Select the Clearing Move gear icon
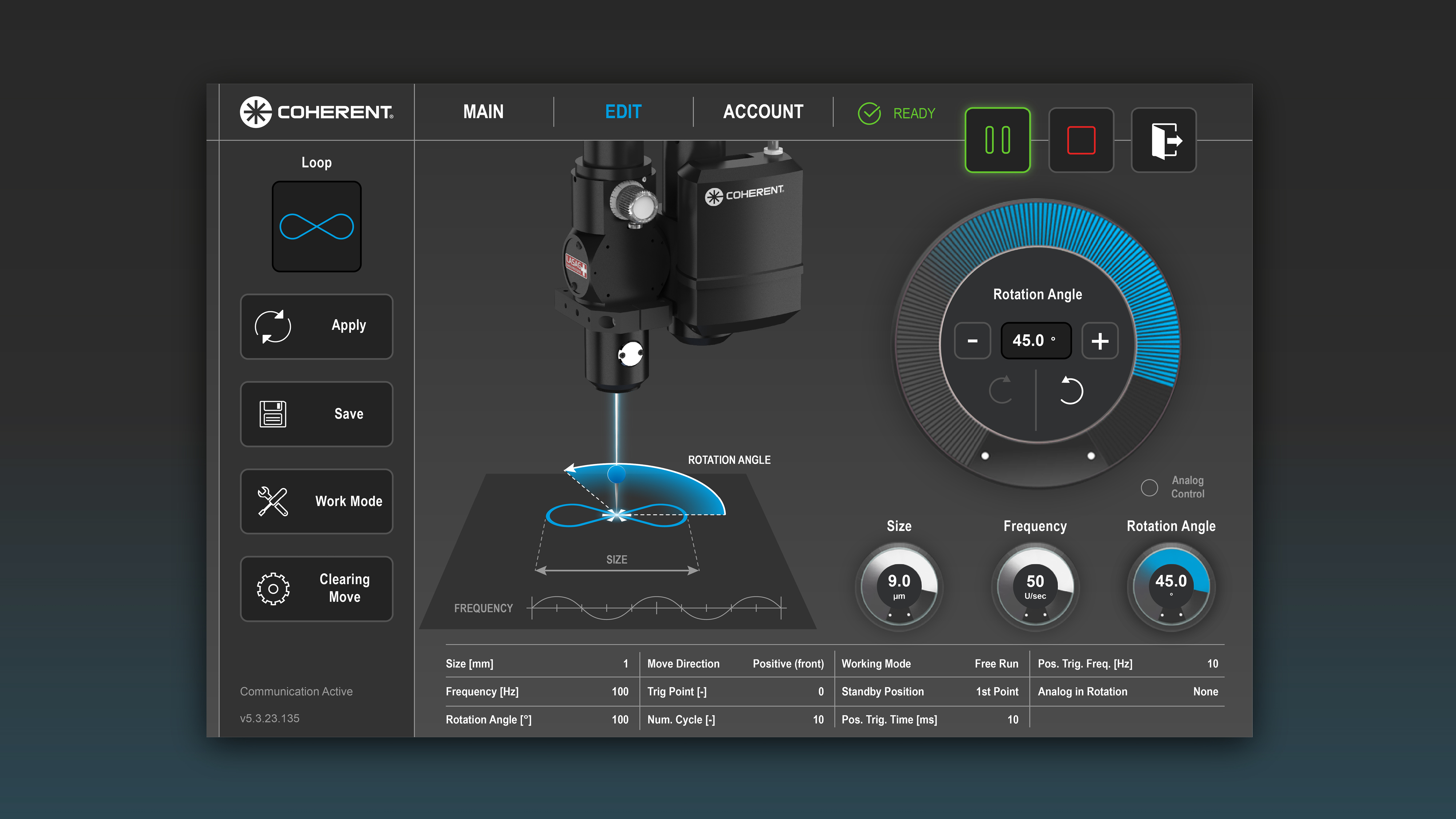The image size is (1456, 819). [272, 588]
